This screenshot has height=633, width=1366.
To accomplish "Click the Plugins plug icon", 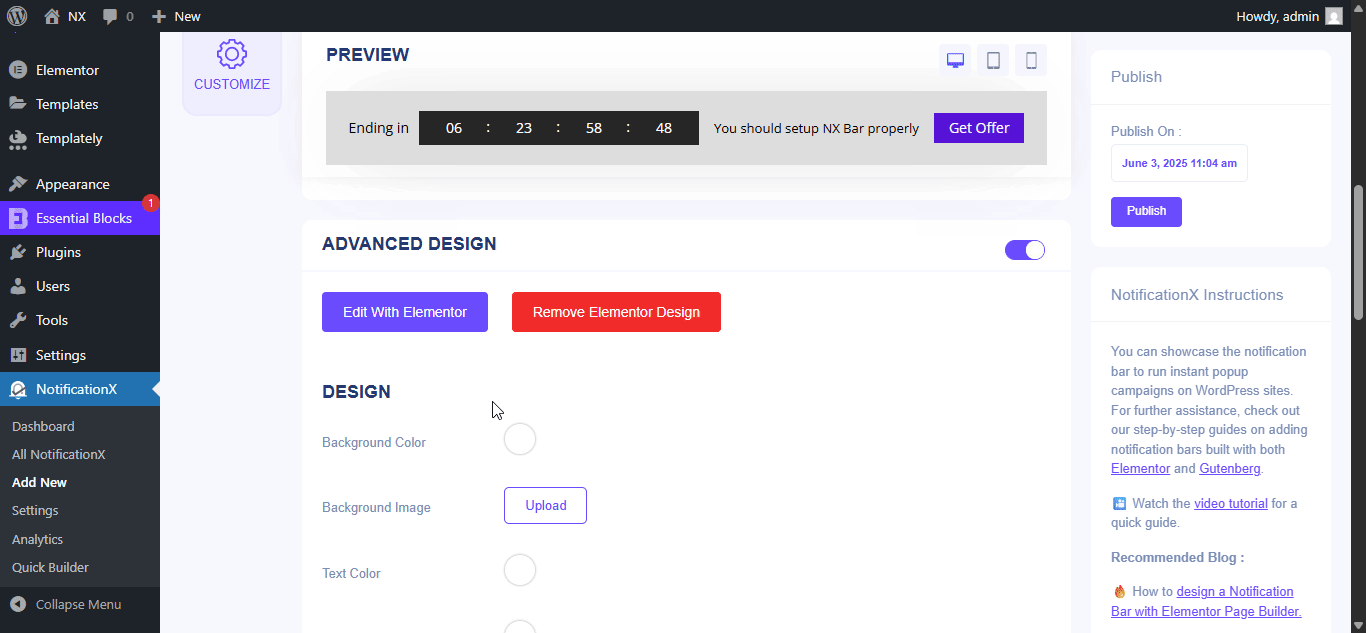I will pyautogui.click(x=18, y=252).
